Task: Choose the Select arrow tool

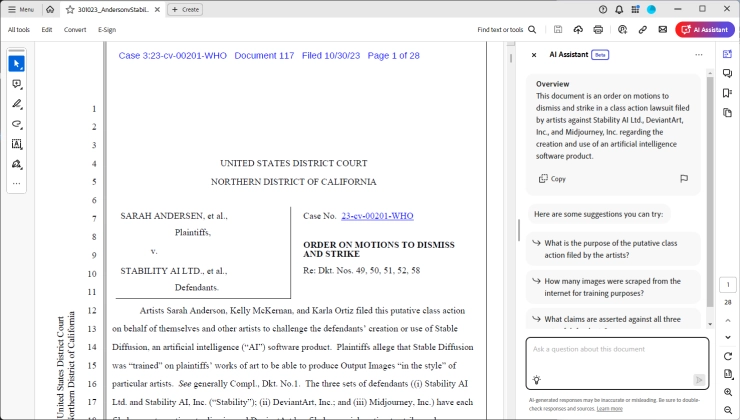Action: pyautogui.click(x=17, y=64)
